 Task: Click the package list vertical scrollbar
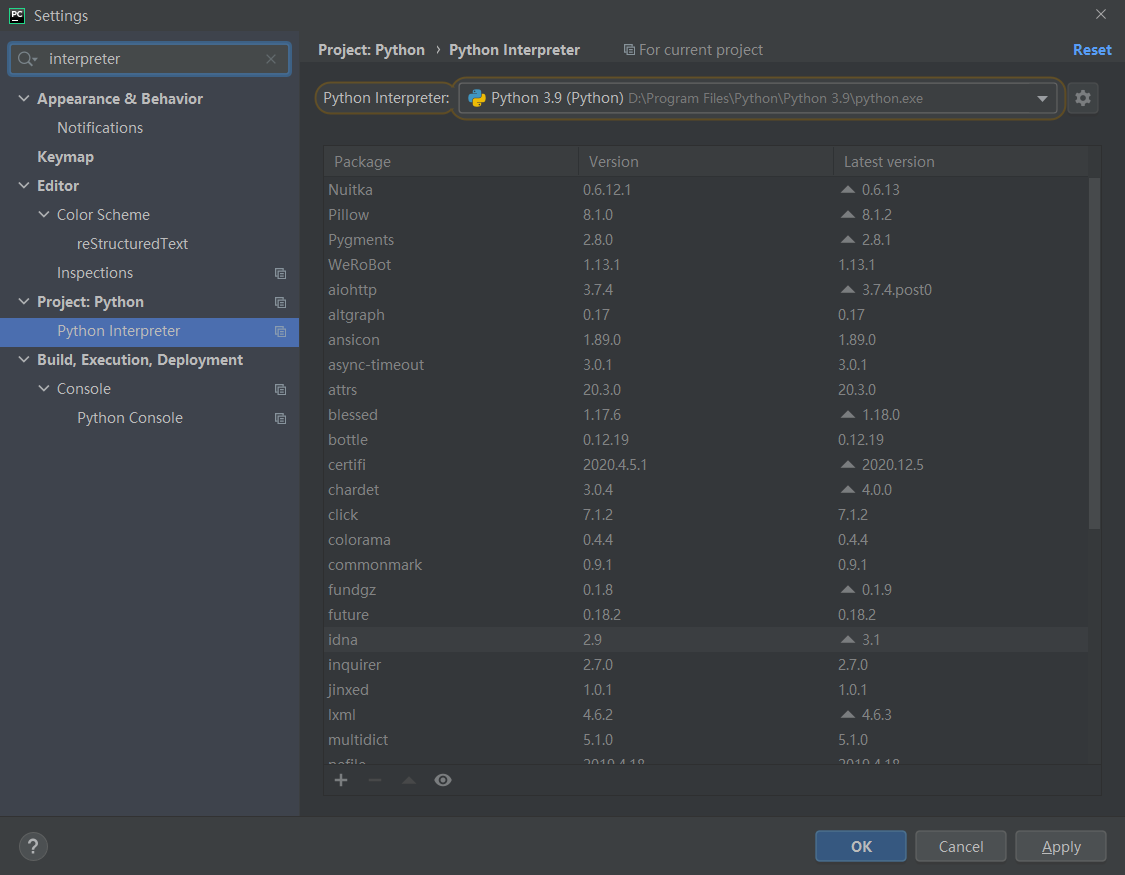click(1094, 350)
